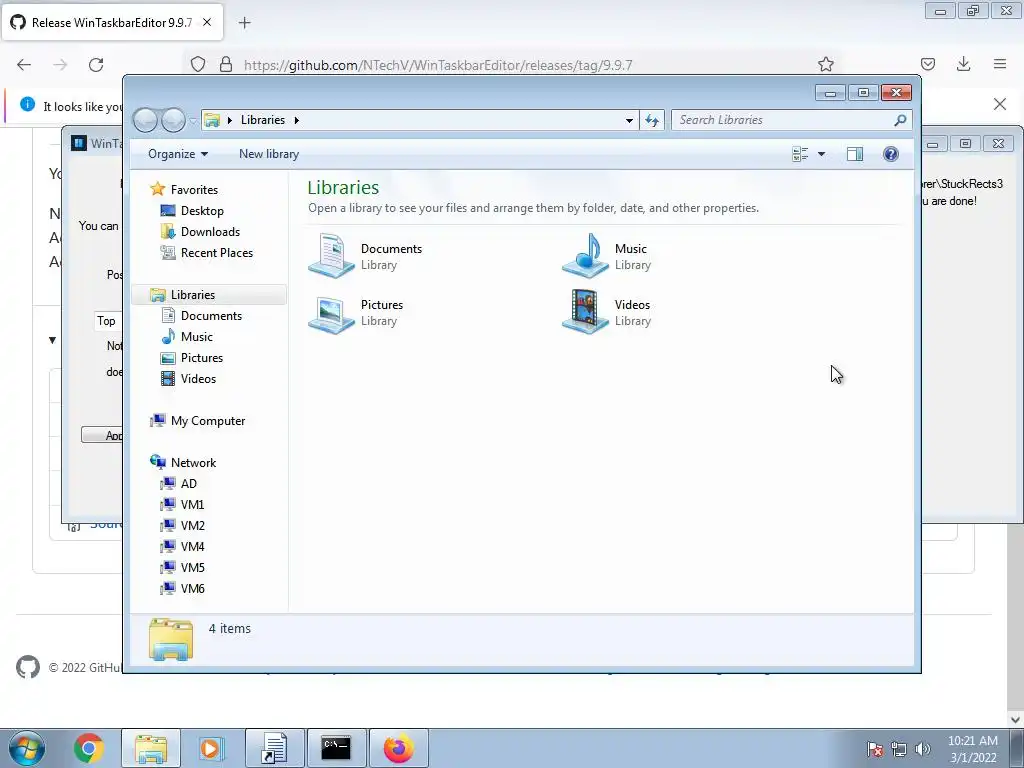Click Libraries breadcrumb in address bar
1024x768 pixels.
tap(263, 120)
